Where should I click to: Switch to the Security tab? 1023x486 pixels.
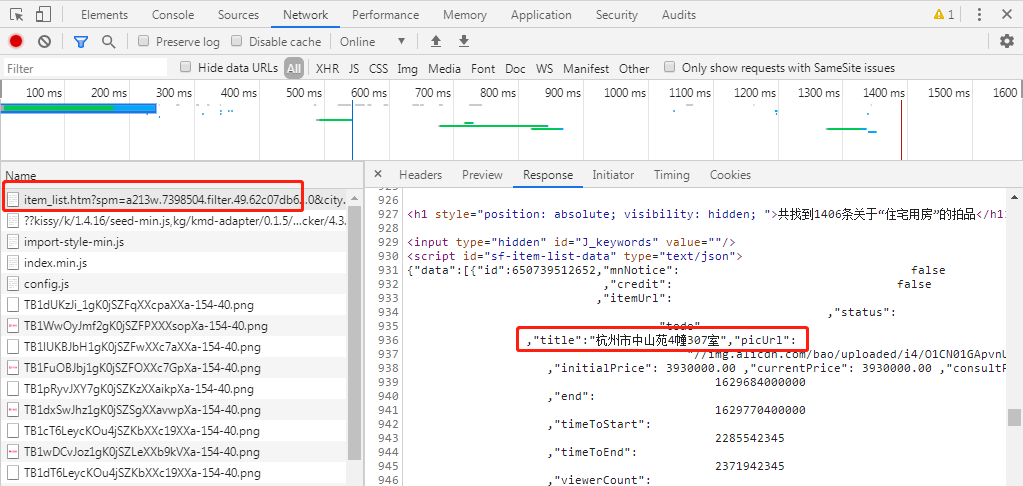(617, 14)
